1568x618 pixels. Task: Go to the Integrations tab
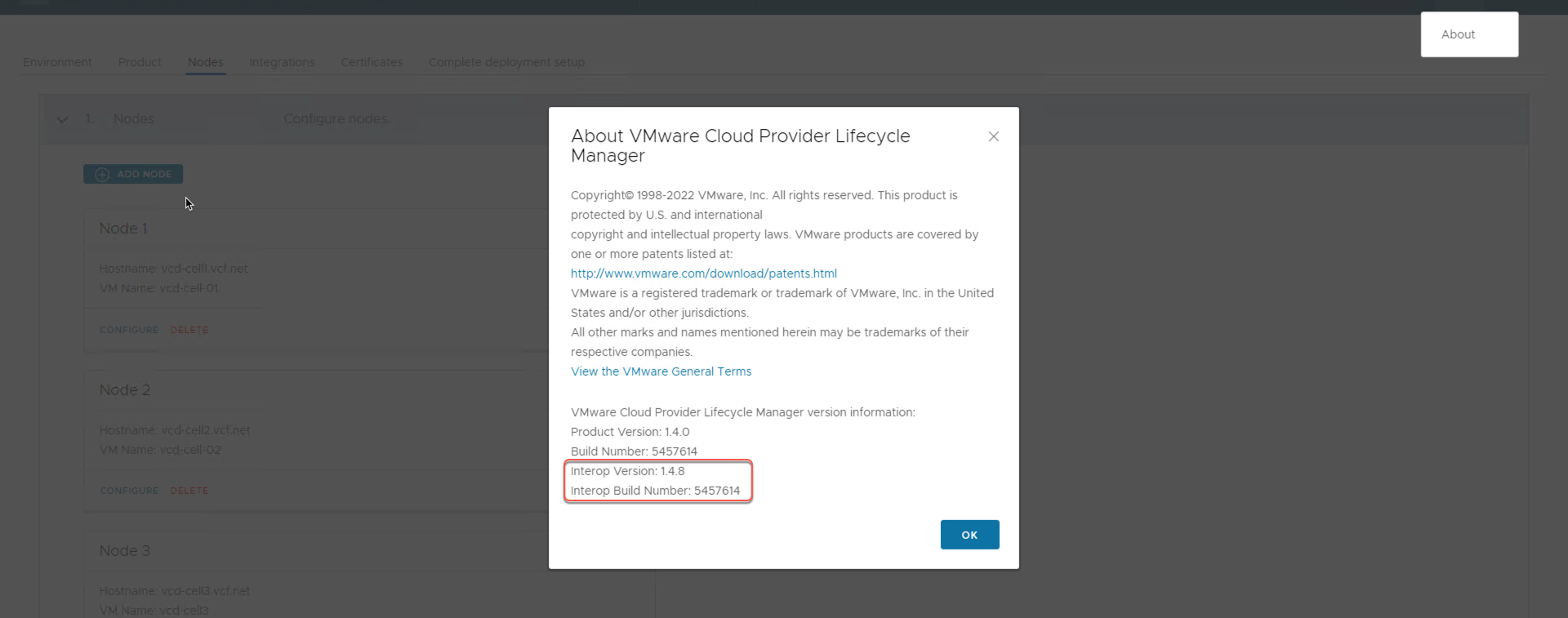[x=282, y=62]
